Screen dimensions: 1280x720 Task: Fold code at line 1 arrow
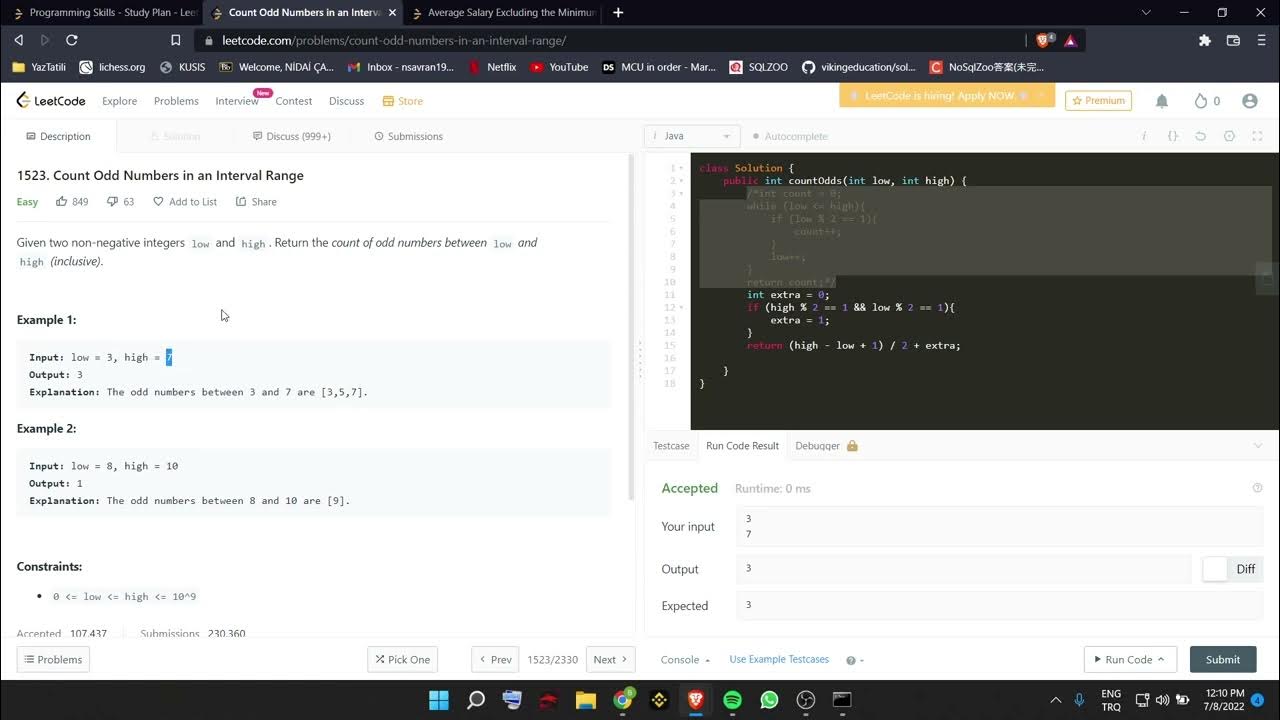[682, 168]
